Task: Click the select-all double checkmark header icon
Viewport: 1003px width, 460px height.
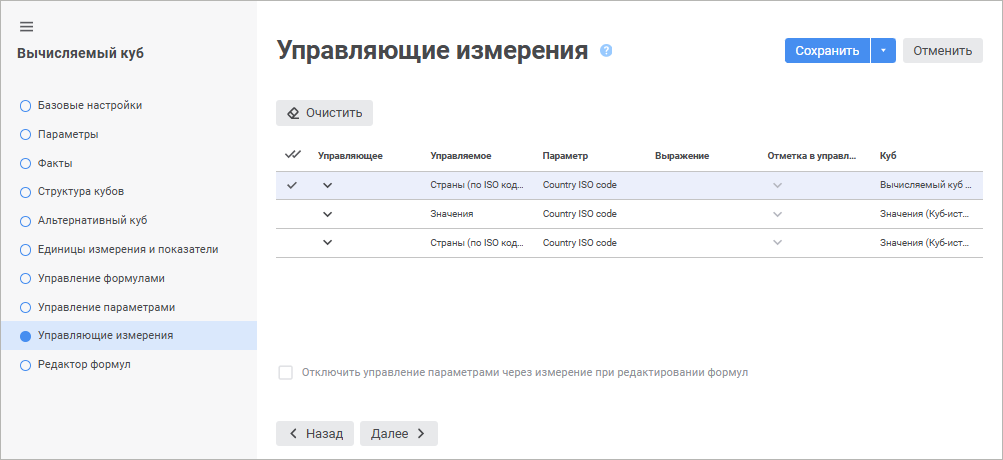Action: pos(292,155)
